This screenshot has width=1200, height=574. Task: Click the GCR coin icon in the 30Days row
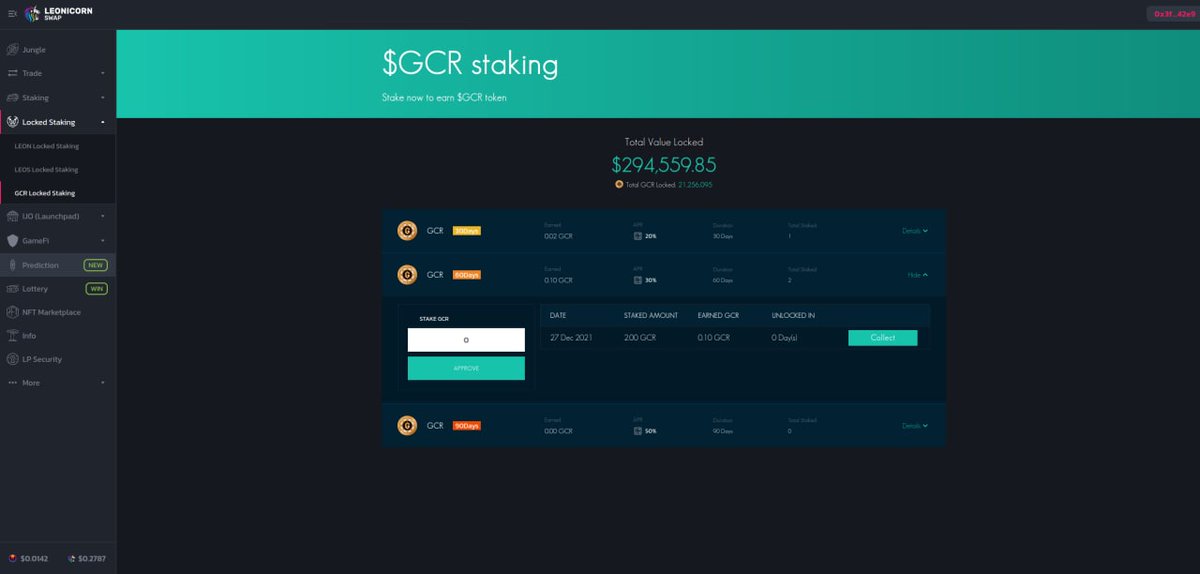407,230
